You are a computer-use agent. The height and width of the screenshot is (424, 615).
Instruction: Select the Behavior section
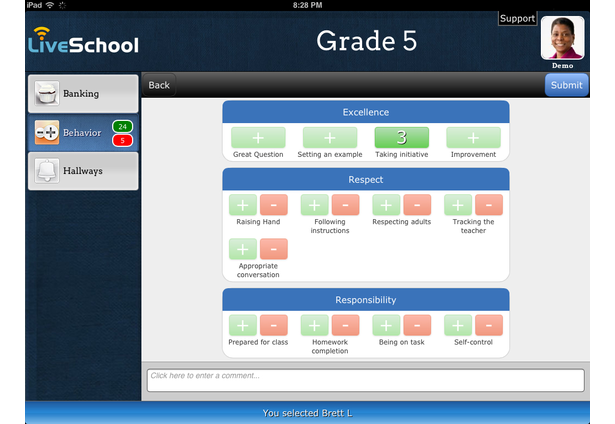(83, 133)
